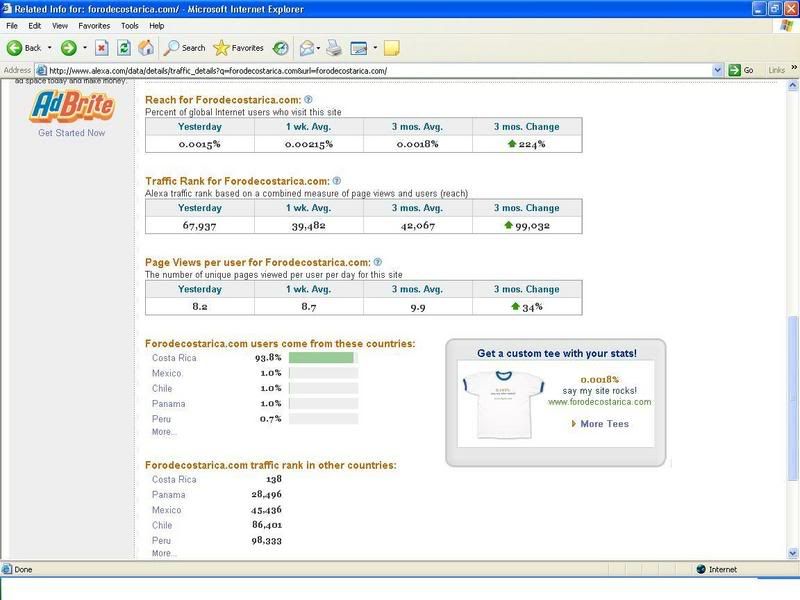The image size is (800, 600).
Task: Open the Edit button dropdown arrow
Action: coord(375,48)
